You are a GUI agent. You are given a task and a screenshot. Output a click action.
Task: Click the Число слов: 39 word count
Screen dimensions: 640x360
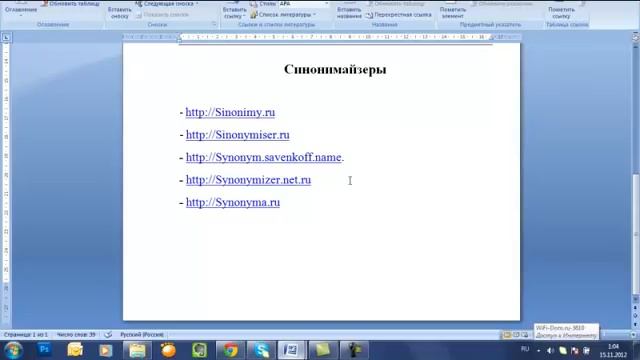[x=76, y=335]
